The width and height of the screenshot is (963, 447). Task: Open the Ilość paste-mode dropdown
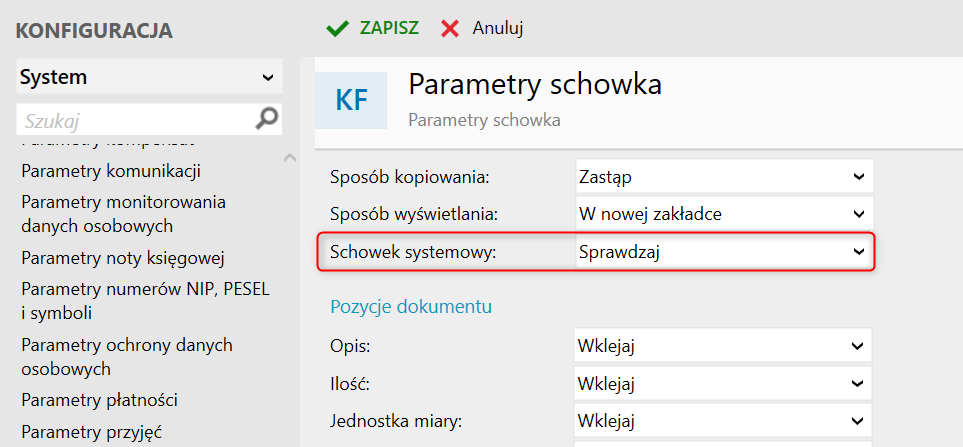722,383
